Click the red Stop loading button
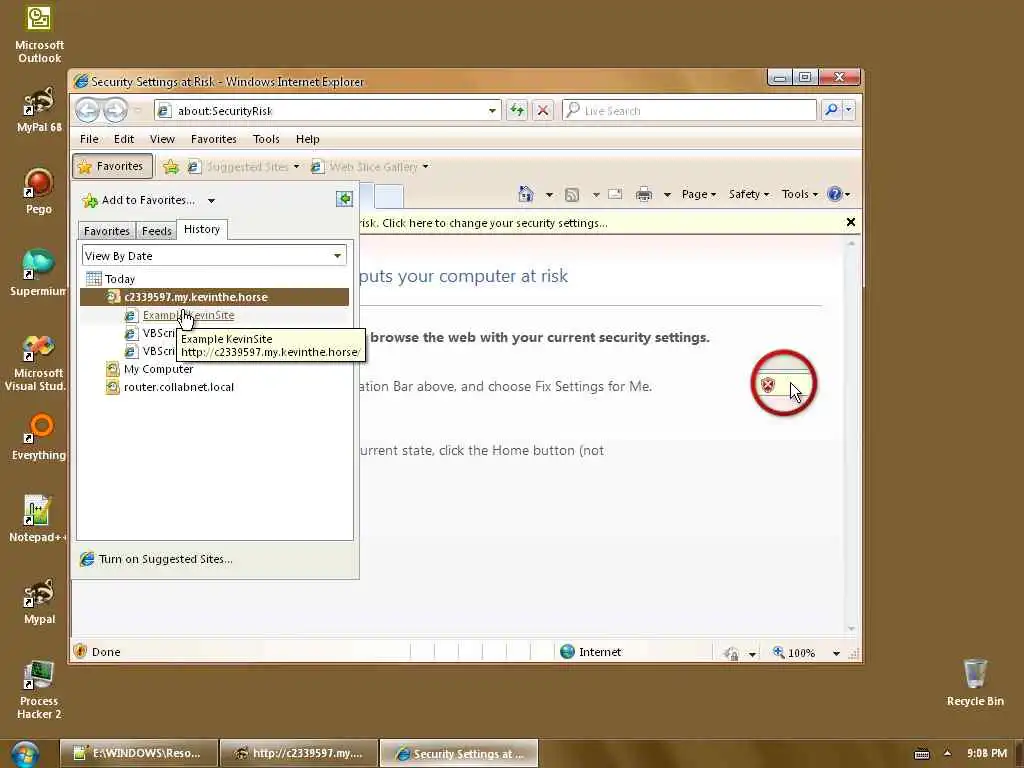This screenshot has height=768, width=1024. click(543, 110)
